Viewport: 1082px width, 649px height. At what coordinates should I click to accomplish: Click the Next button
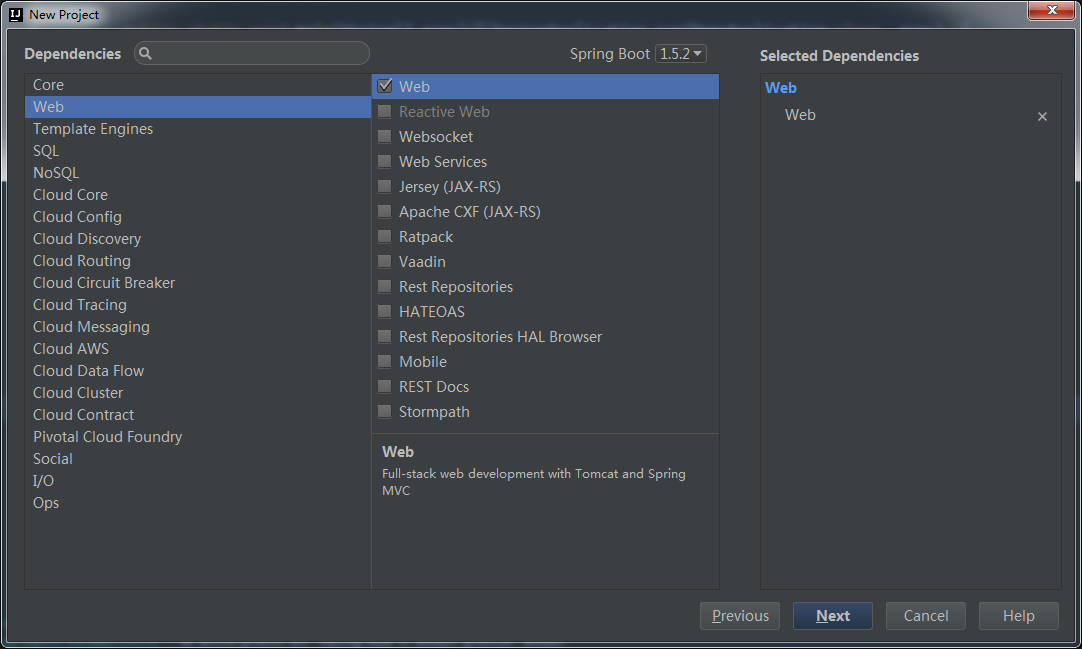(832, 615)
